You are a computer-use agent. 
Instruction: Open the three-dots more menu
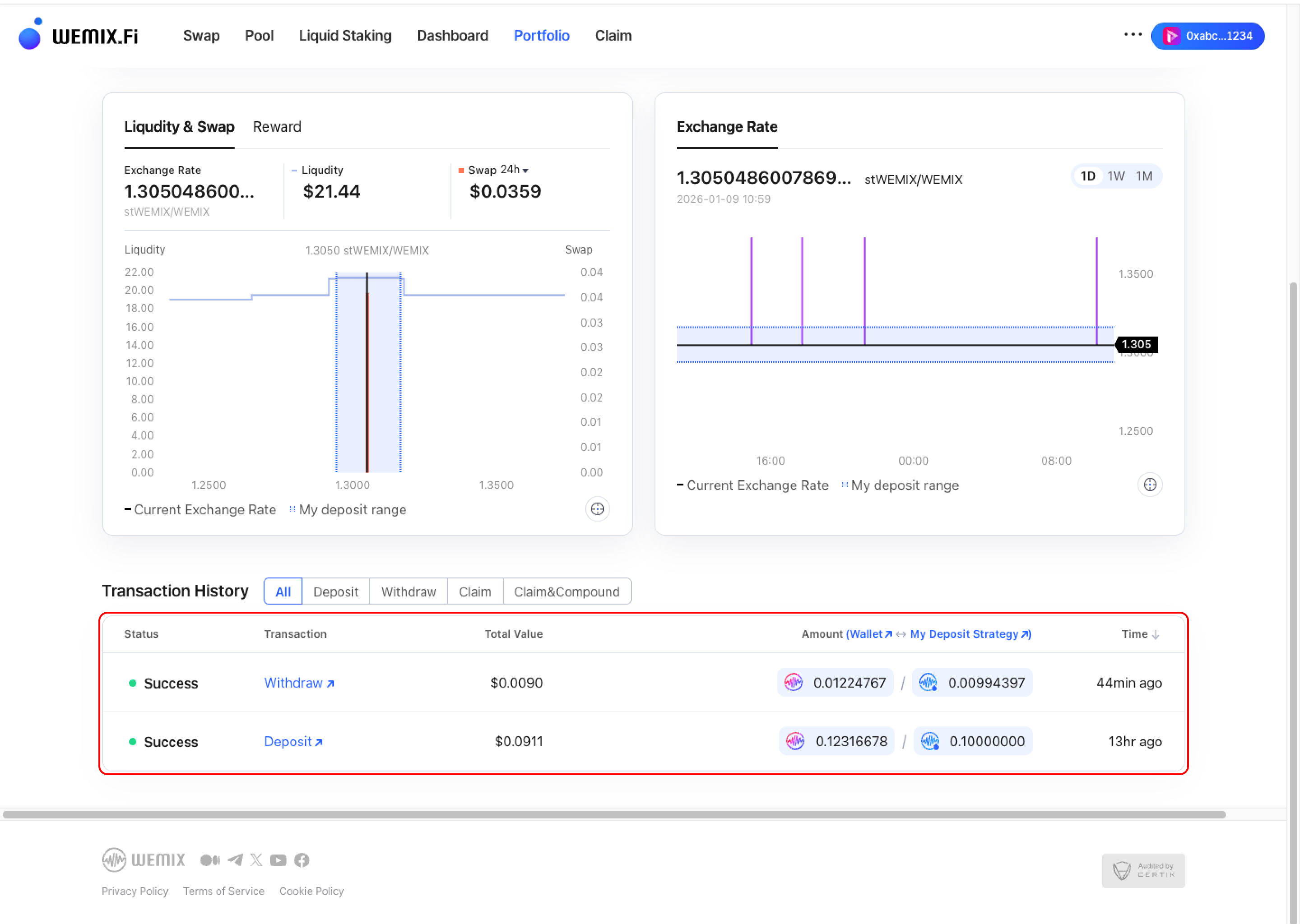1133,35
